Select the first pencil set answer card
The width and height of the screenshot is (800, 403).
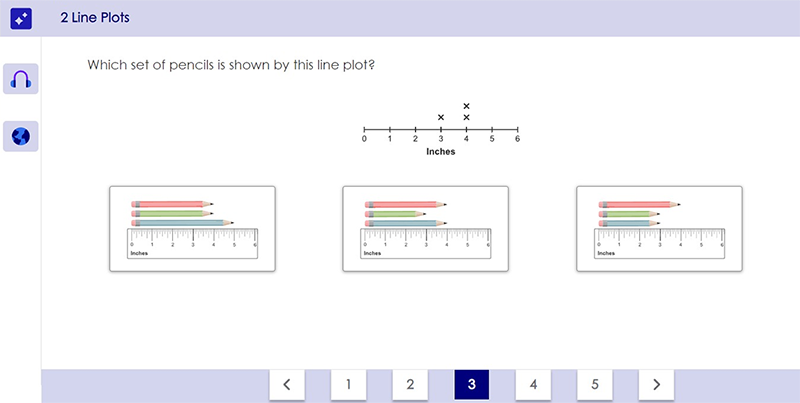tap(192, 228)
